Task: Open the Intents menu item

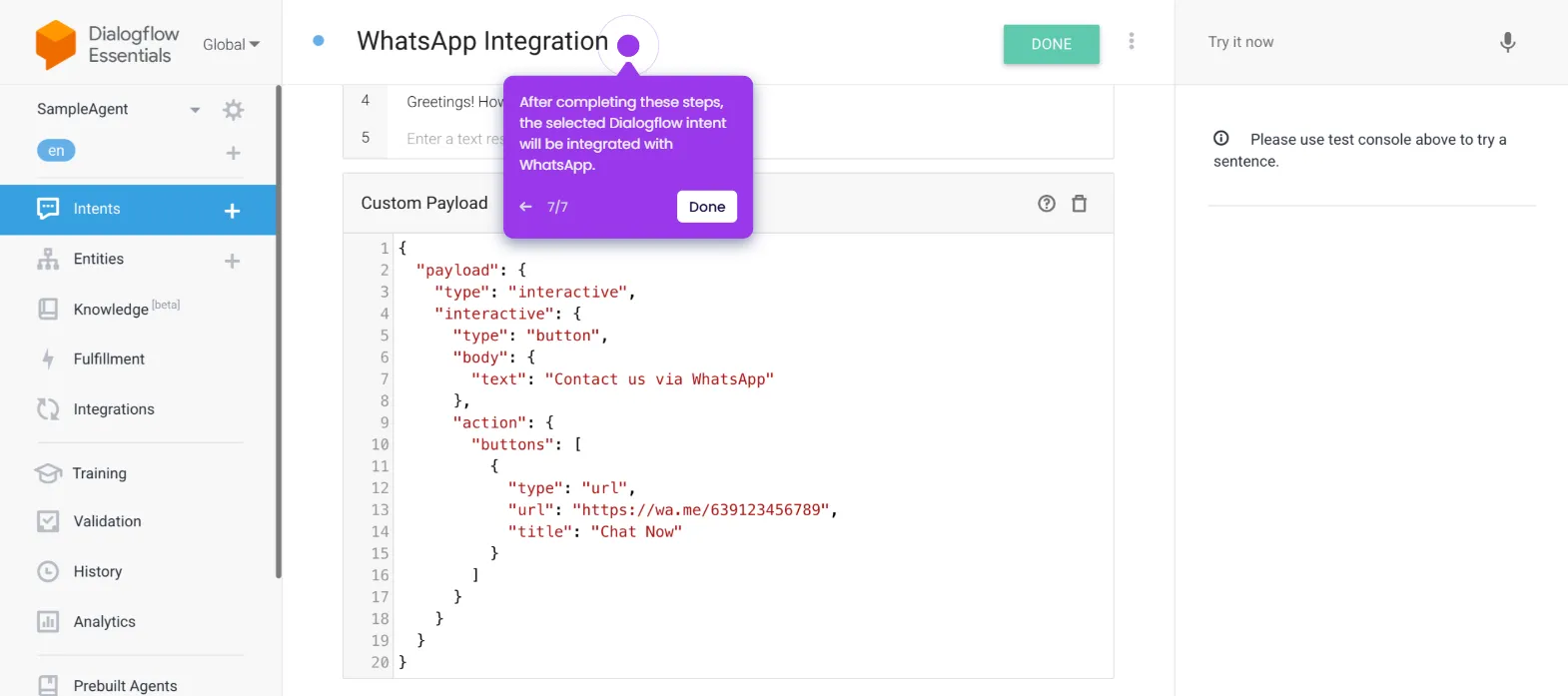Action: (x=97, y=209)
